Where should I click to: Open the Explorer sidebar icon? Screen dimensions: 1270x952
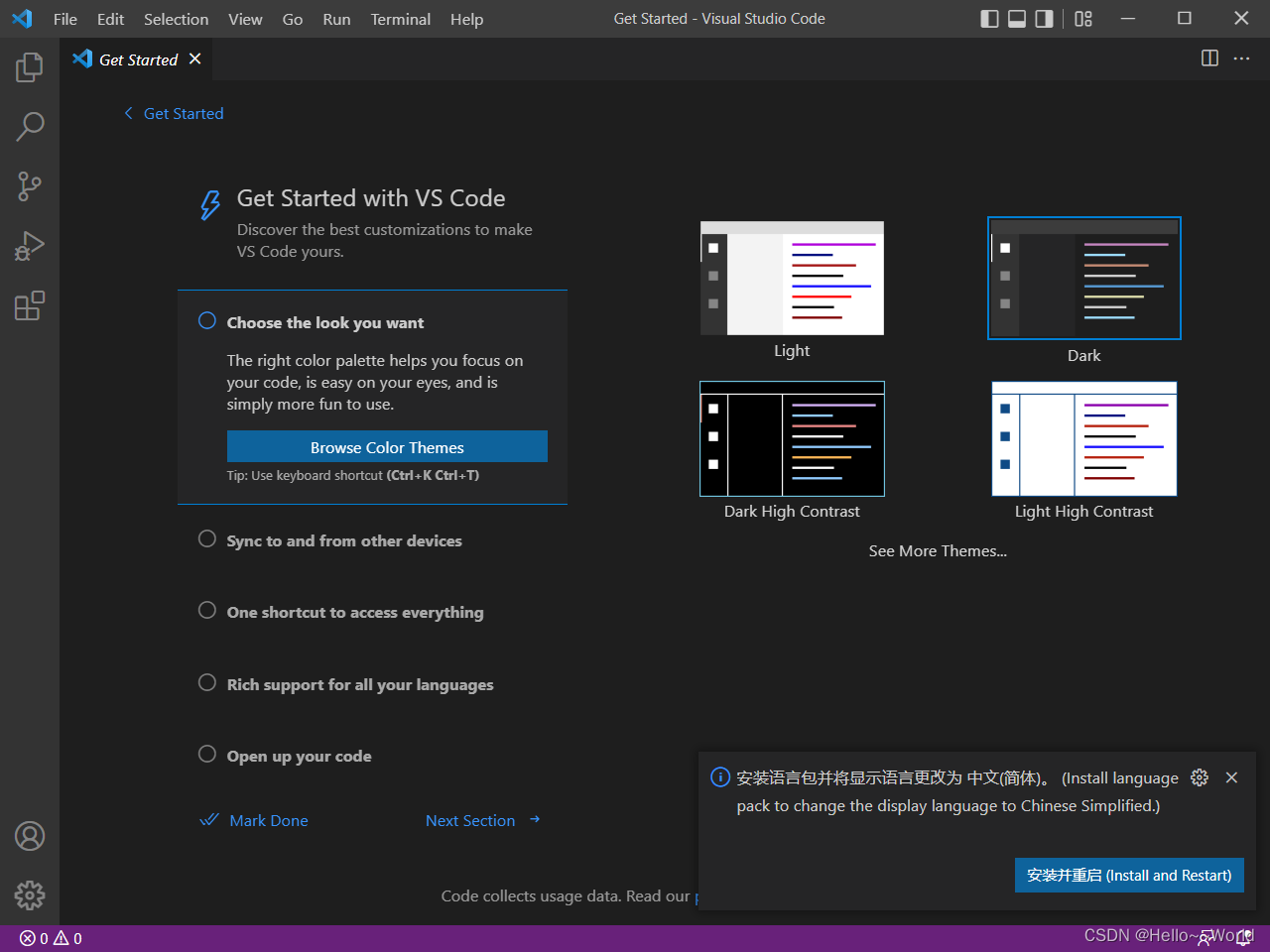[29, 67]
